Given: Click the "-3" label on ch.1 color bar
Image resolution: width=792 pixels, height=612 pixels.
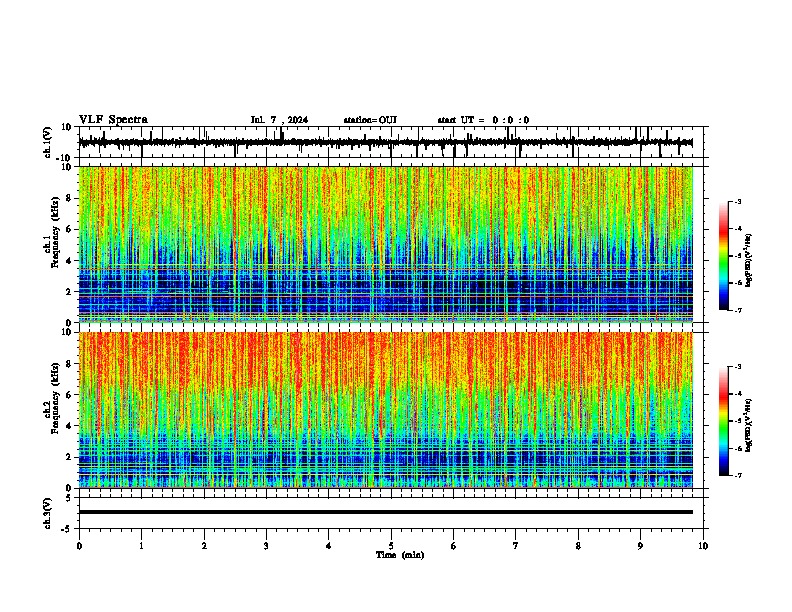Looking at the screenshot, I should pyautogui.click(x=738, y=202).
